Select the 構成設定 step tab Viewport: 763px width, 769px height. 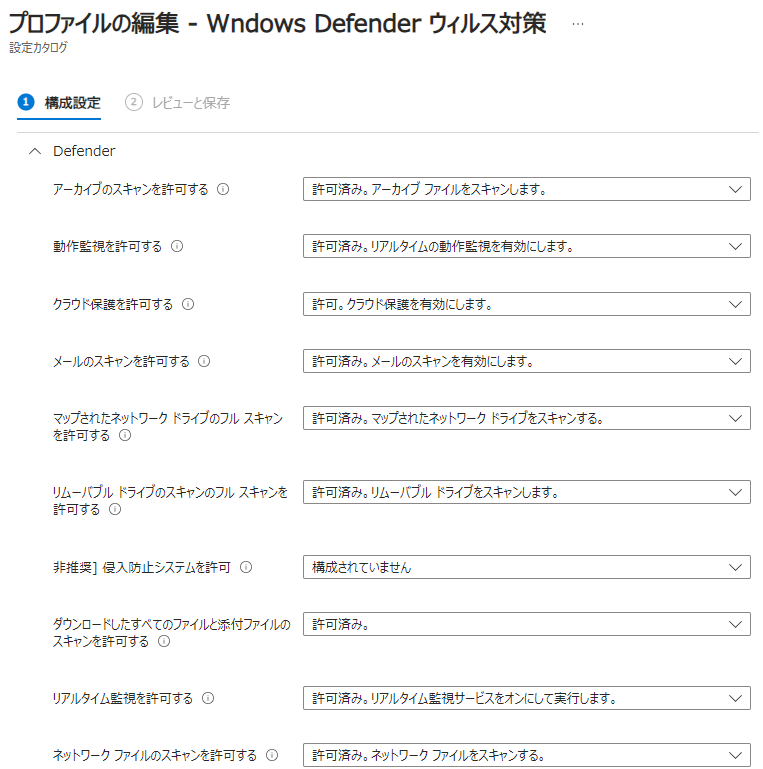60,103
